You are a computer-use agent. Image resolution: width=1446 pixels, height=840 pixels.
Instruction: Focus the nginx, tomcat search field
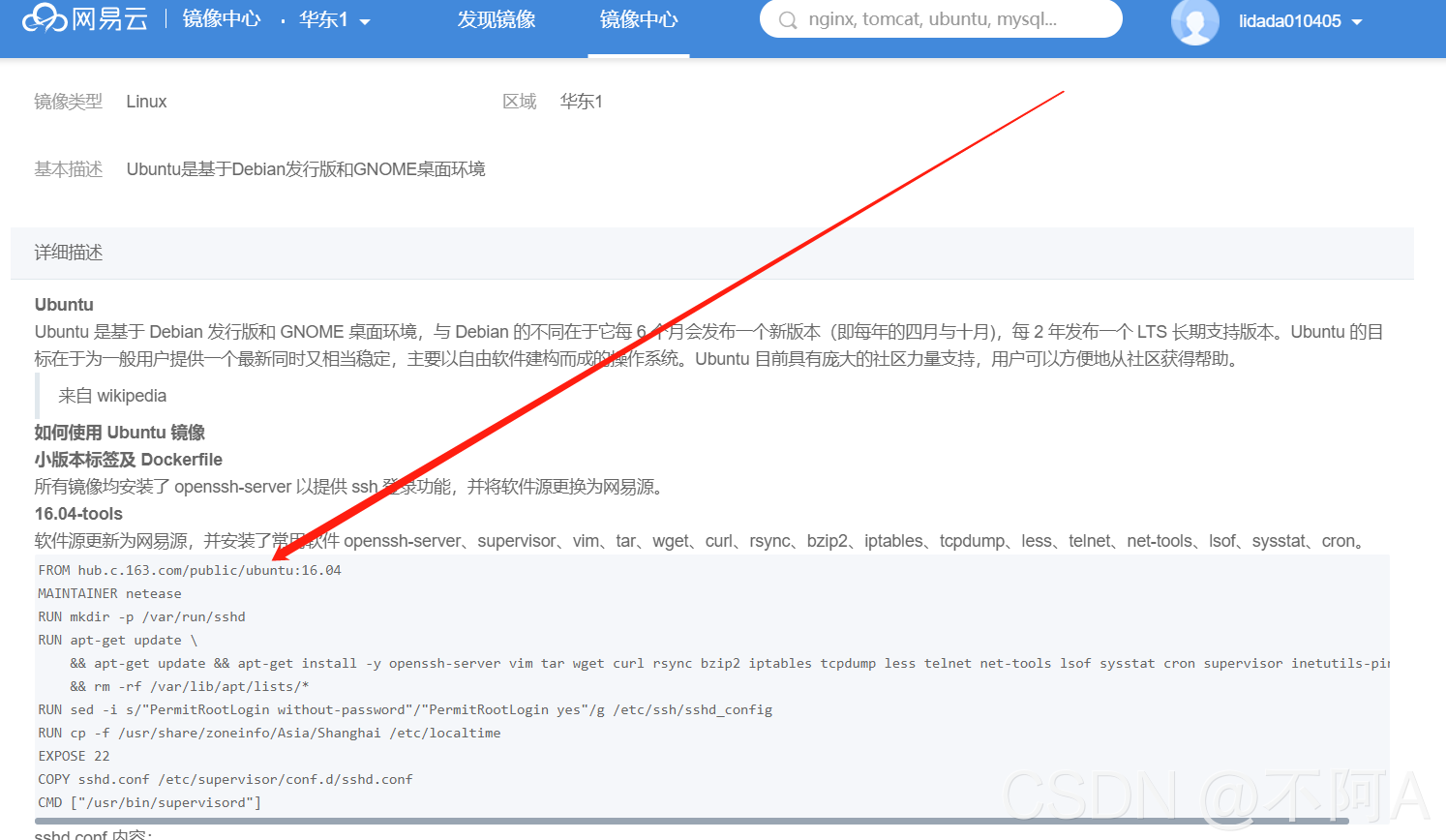pyautogui.click(x=941, y=19)
